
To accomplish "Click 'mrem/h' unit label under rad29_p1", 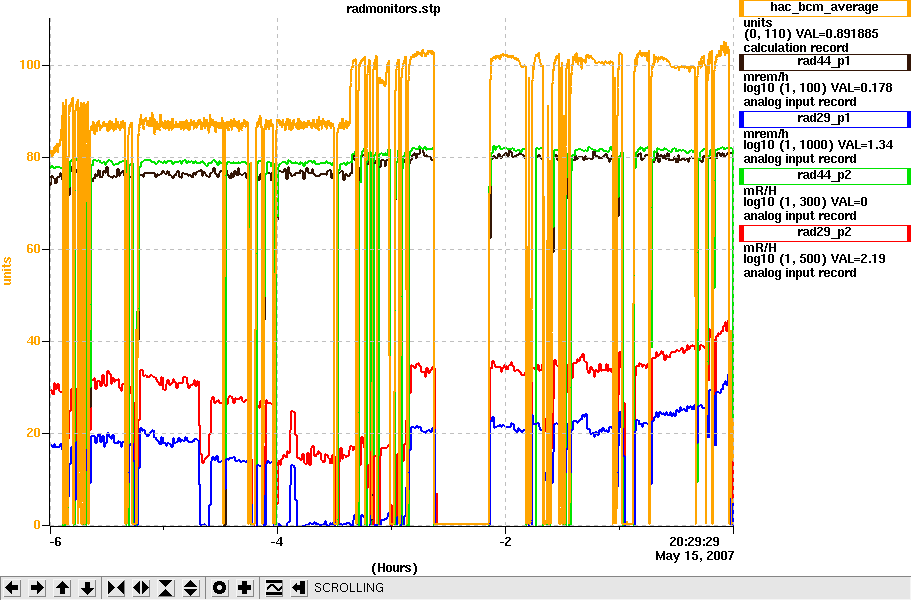I will (x=766, y=134).
